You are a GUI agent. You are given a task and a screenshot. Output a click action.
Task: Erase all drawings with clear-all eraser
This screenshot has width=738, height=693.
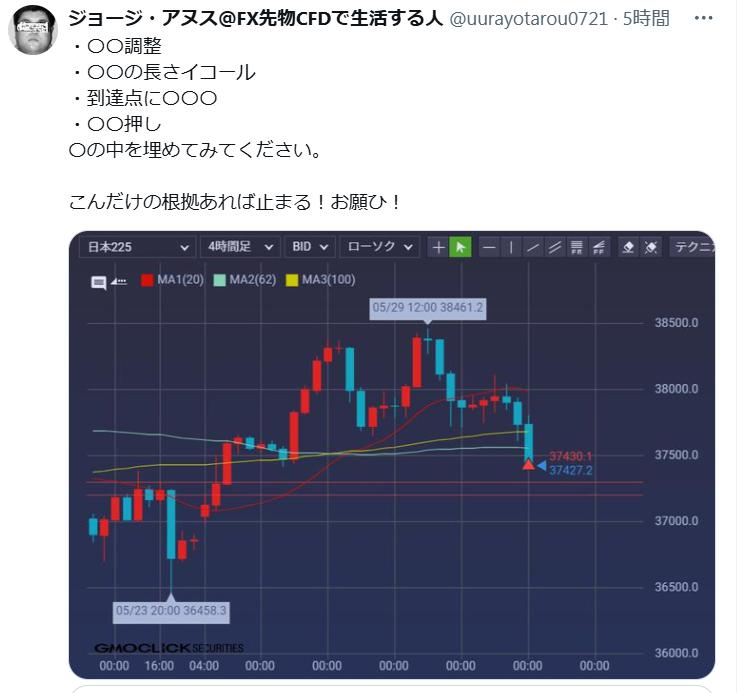coord(651,247)
